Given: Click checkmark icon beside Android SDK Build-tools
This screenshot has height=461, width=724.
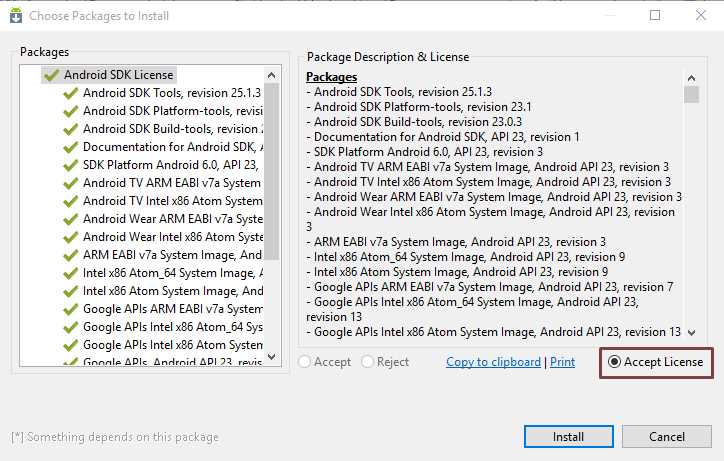Looking at the screenshot, I should (x=70, y=129).
